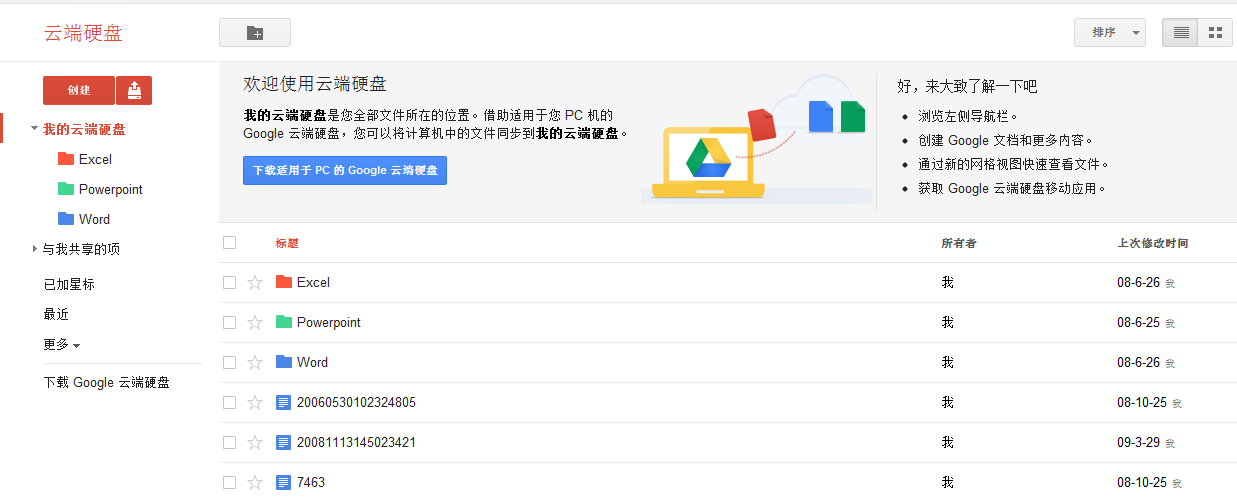1237x501 pixels.
Task: Star the Word folder row
Action: click(x=255, y=362)
